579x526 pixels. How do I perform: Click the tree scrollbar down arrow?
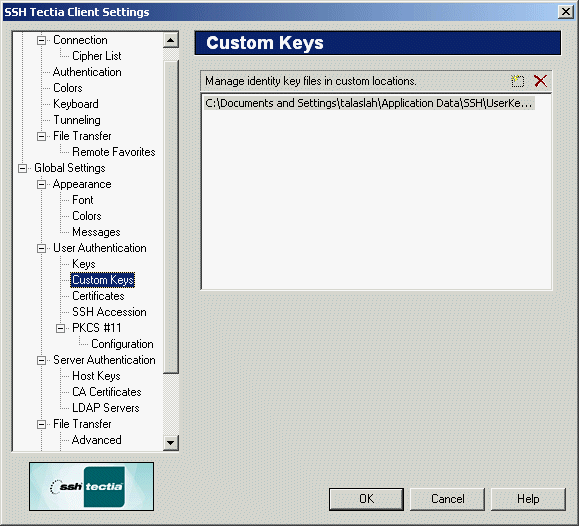[x=171, y=442]
